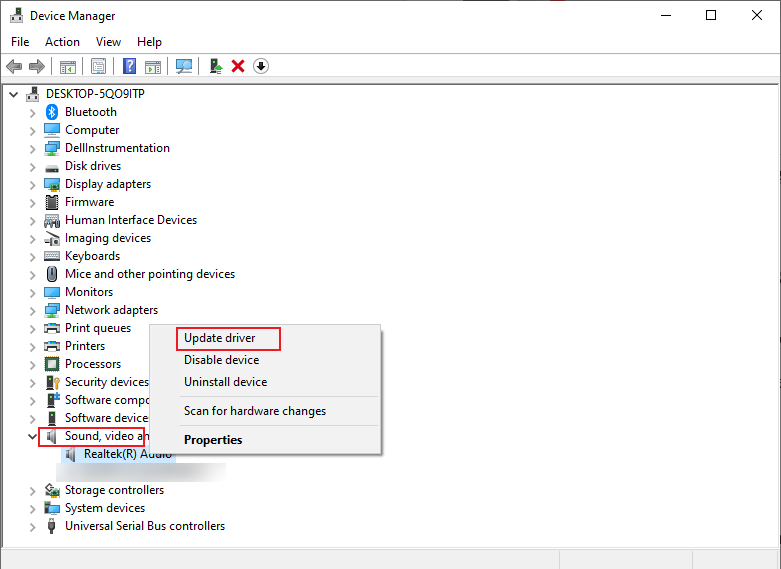
Task: Select the Human Interface Devices label
Action: pos(131,220)
